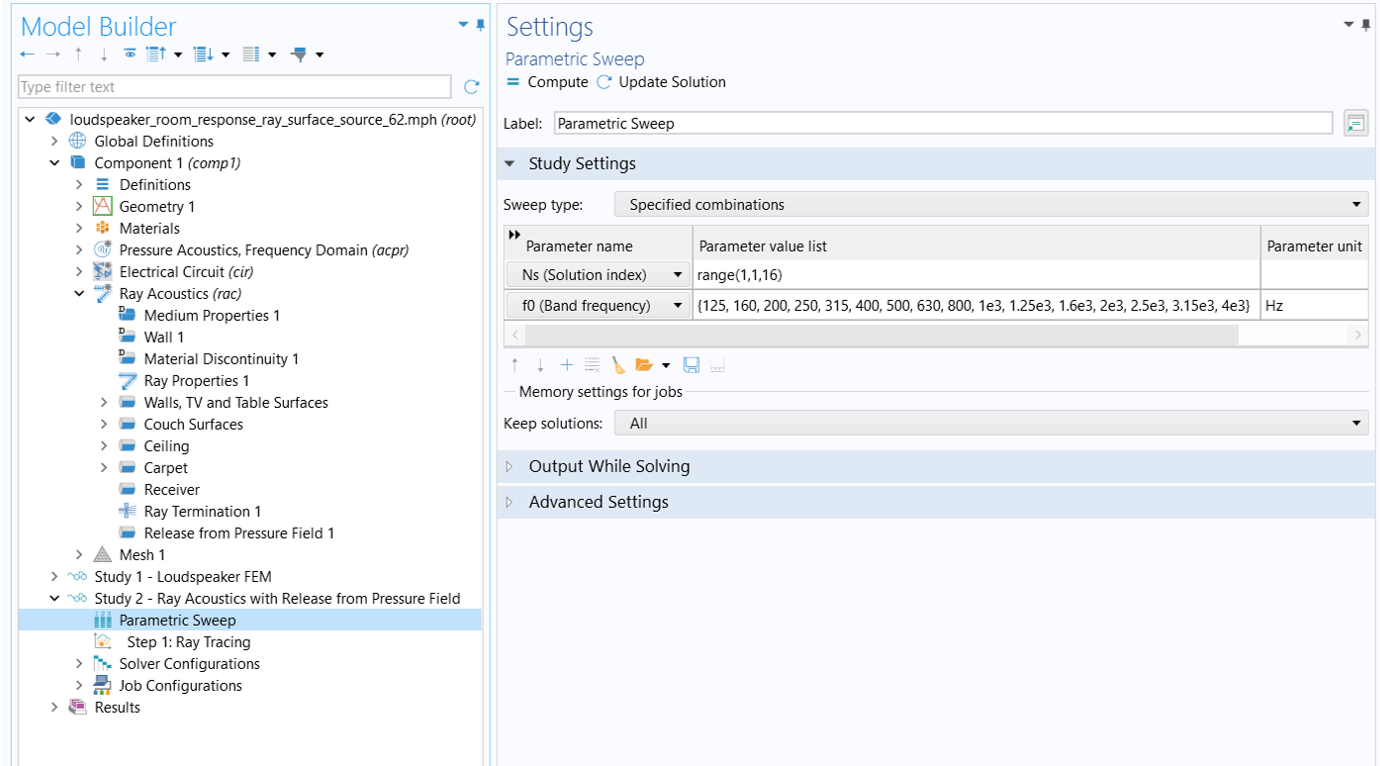The width and height of the screenshot is (1380, 766).
Task: Refresh the tree filter
Action: [x=472, y=87]
